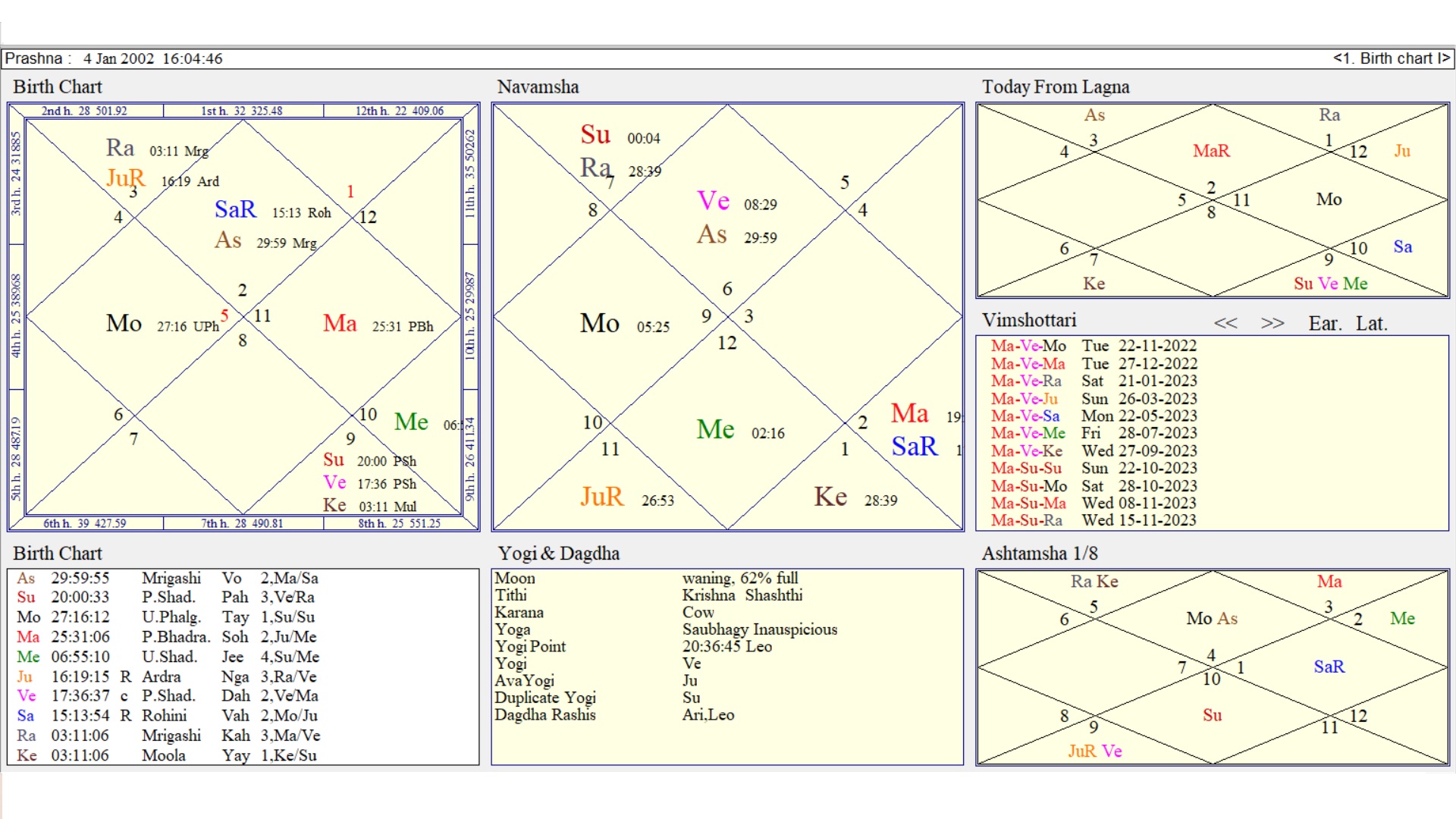The image size is (1456, 819).
Task: Select the Ma-Ve-Me dasha row
Action: tap(1094, 433)
